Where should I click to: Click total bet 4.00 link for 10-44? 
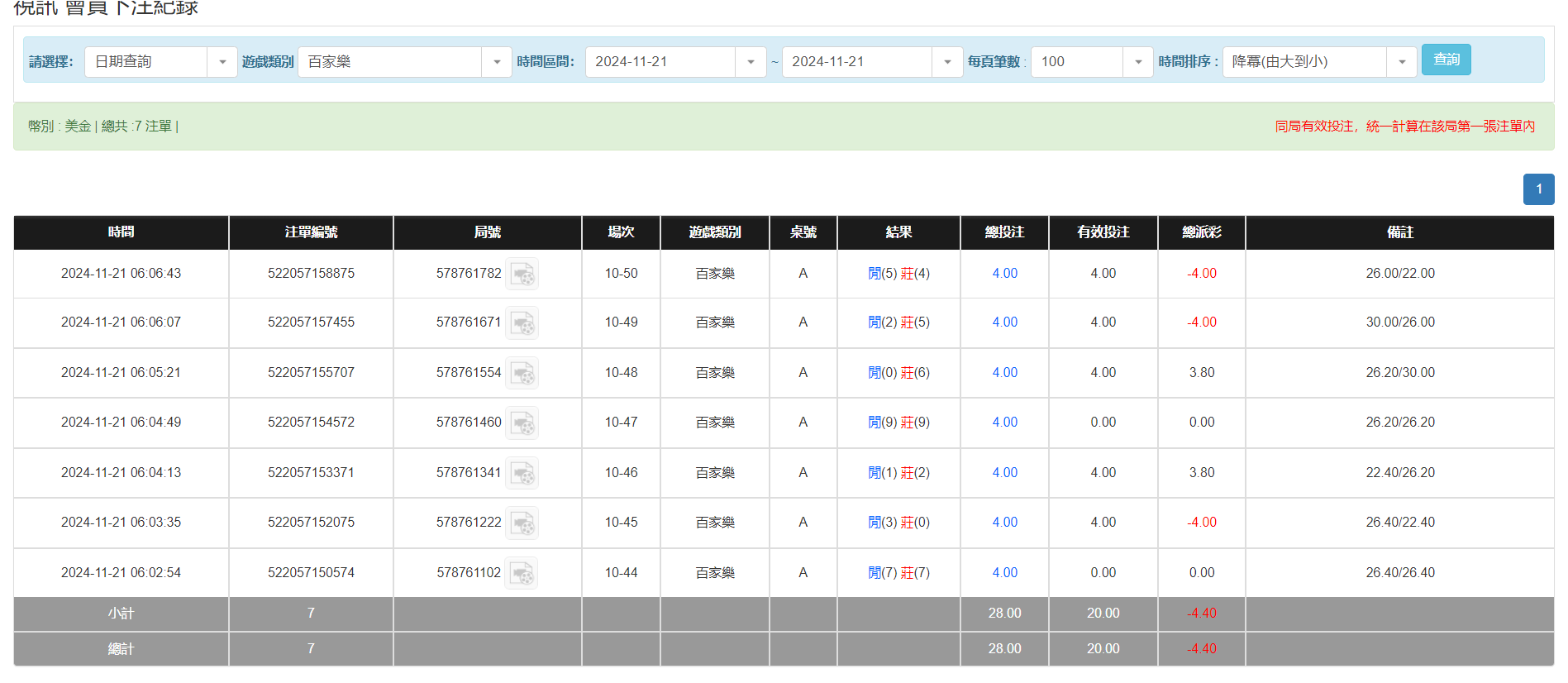[1004, 573]
